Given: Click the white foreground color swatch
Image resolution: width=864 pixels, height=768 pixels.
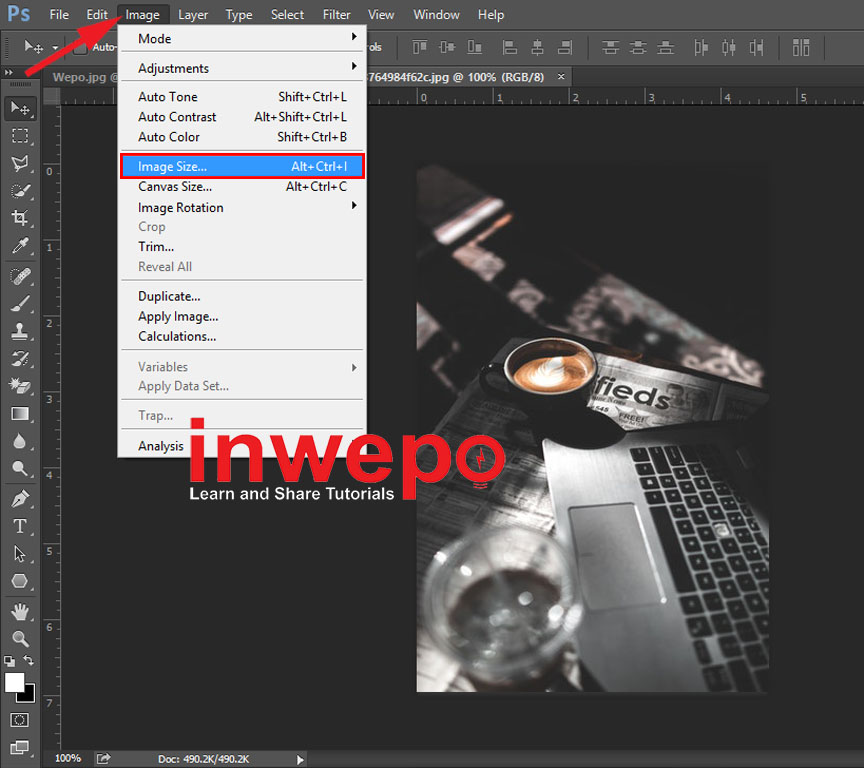Looking at the screenshot, I should tap(14, 681).
